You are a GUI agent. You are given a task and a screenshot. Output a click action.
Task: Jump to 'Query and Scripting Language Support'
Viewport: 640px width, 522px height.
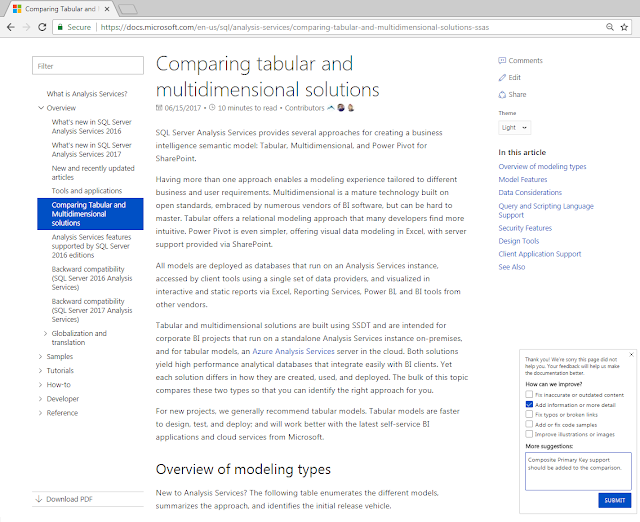pos(546,211)
